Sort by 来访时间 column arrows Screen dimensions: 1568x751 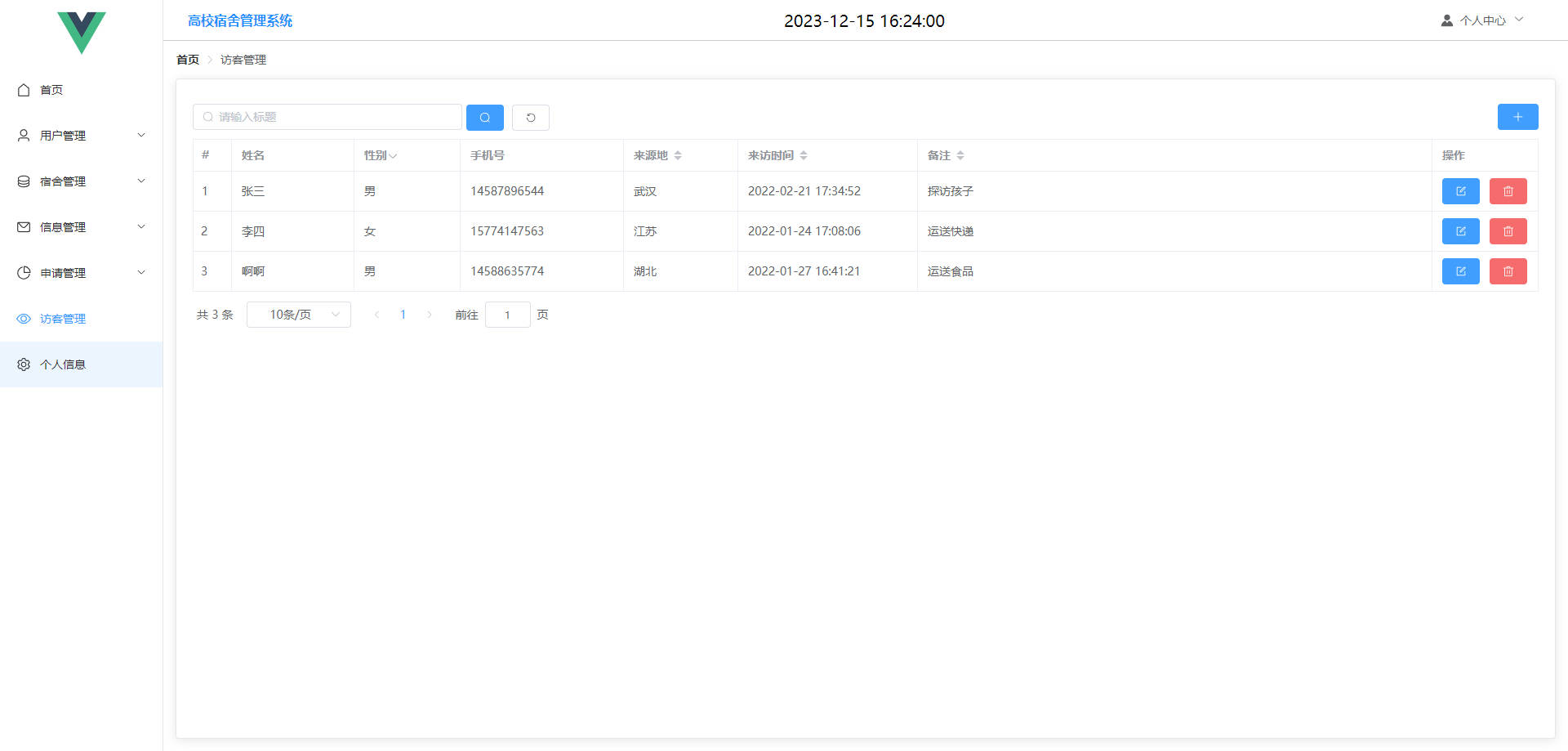[804, 155]
